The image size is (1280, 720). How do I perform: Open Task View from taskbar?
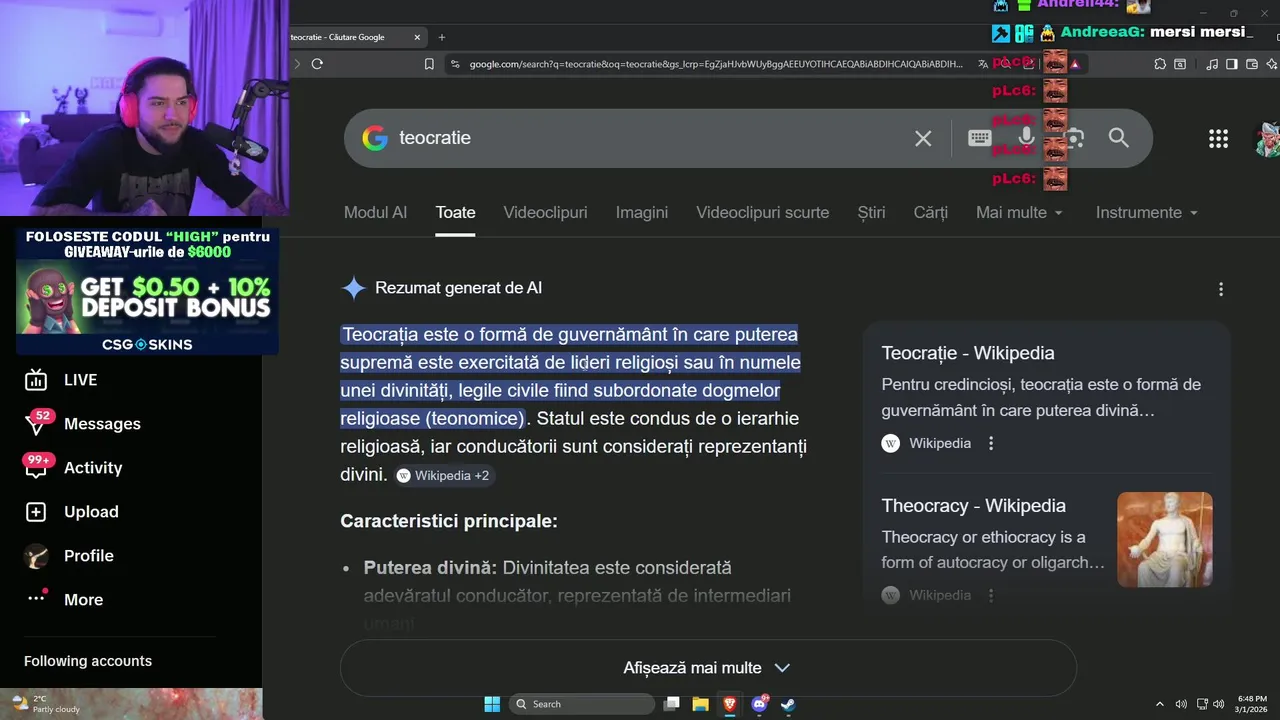point(672,704)
